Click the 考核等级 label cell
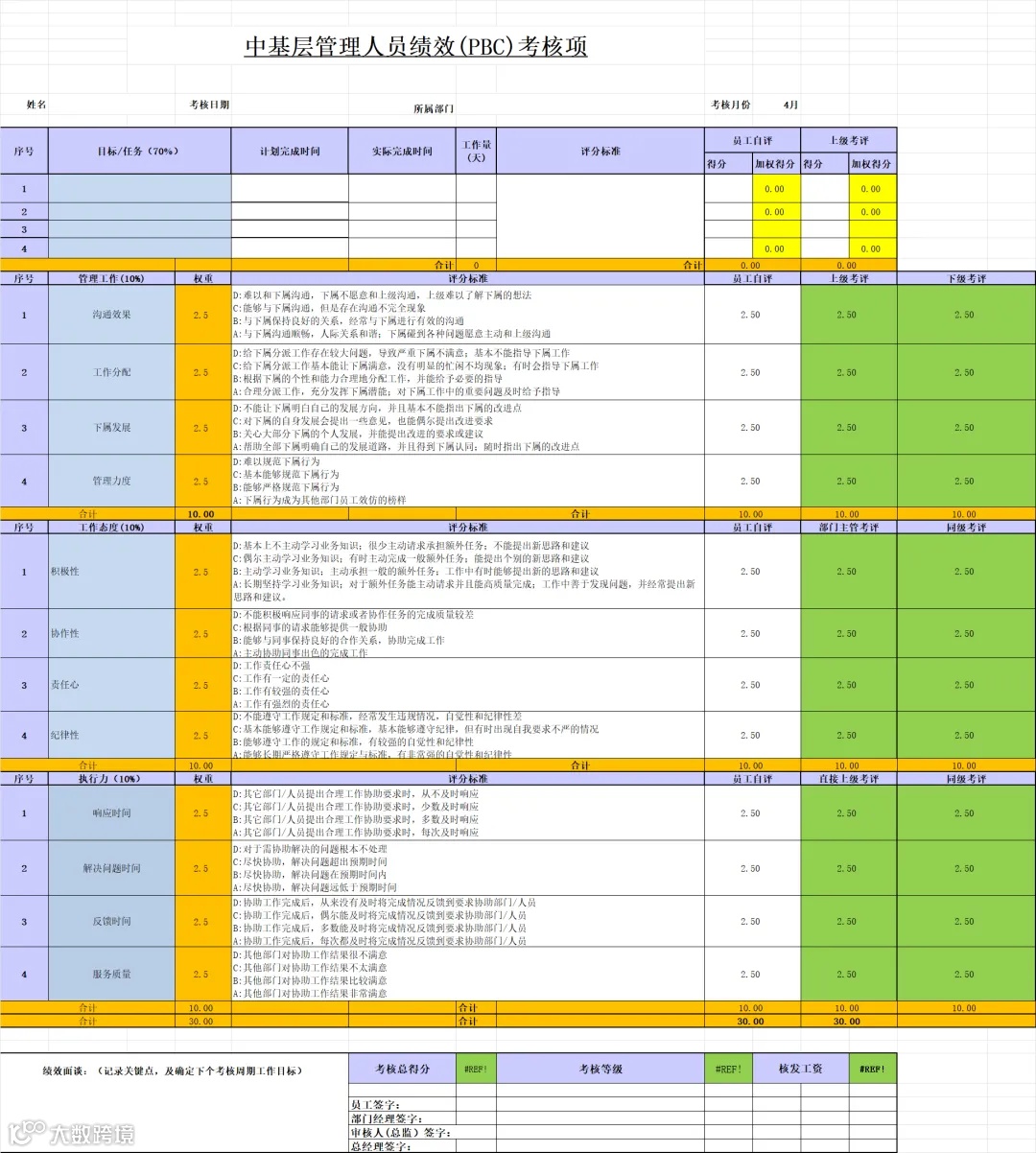The image size is (1036, 1153). [600, 1069]
